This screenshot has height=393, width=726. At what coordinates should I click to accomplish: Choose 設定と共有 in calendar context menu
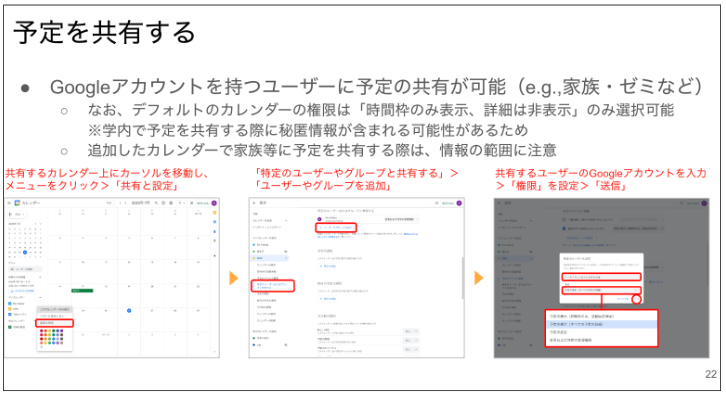tap(55, 323)
